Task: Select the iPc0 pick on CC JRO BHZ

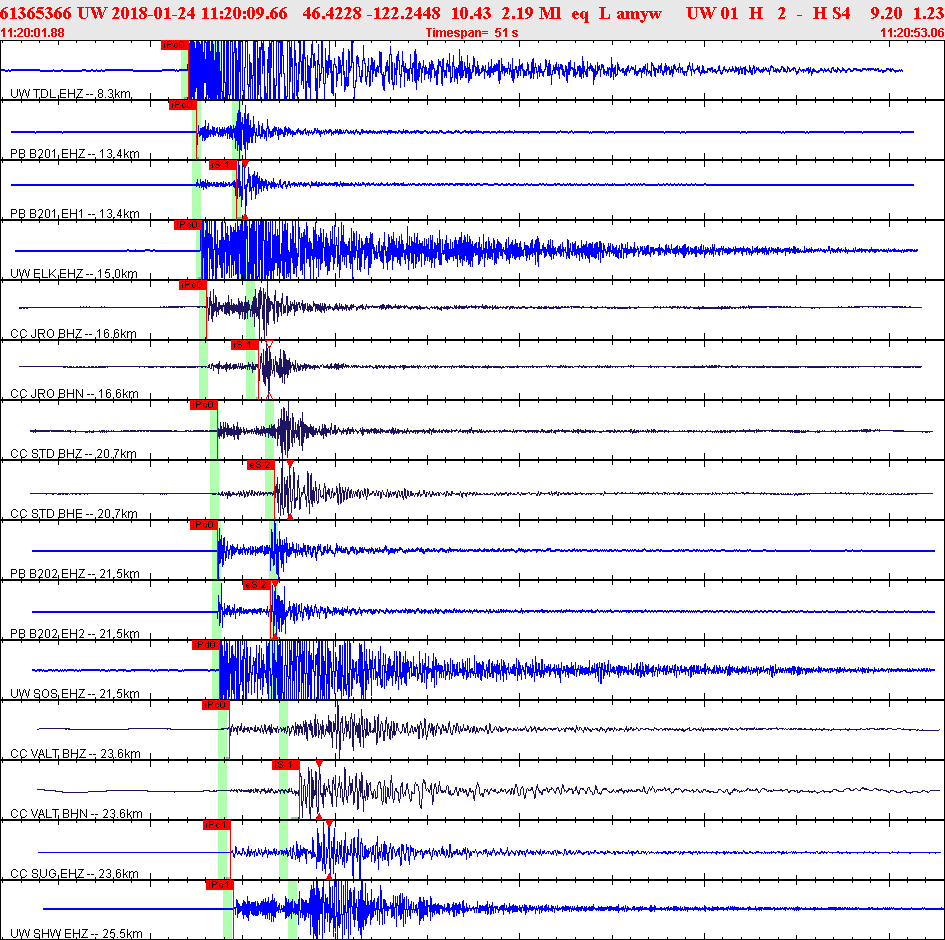Action: [x=192, y=284]
